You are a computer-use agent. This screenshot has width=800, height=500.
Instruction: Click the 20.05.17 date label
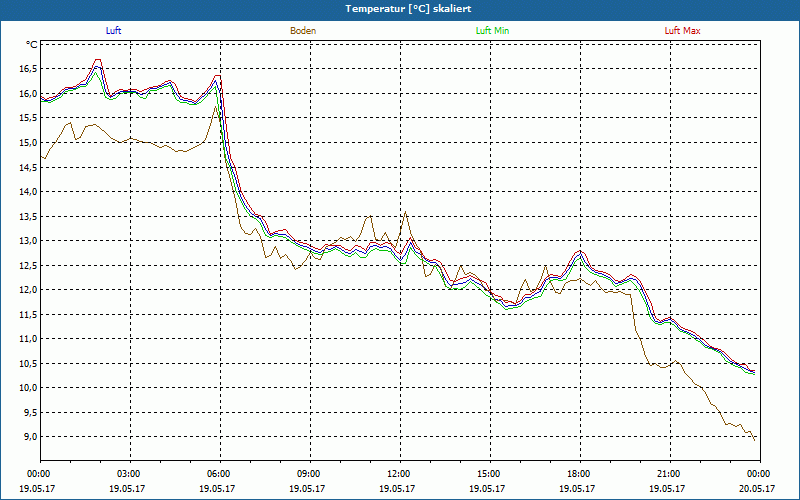tap(757, 489)
